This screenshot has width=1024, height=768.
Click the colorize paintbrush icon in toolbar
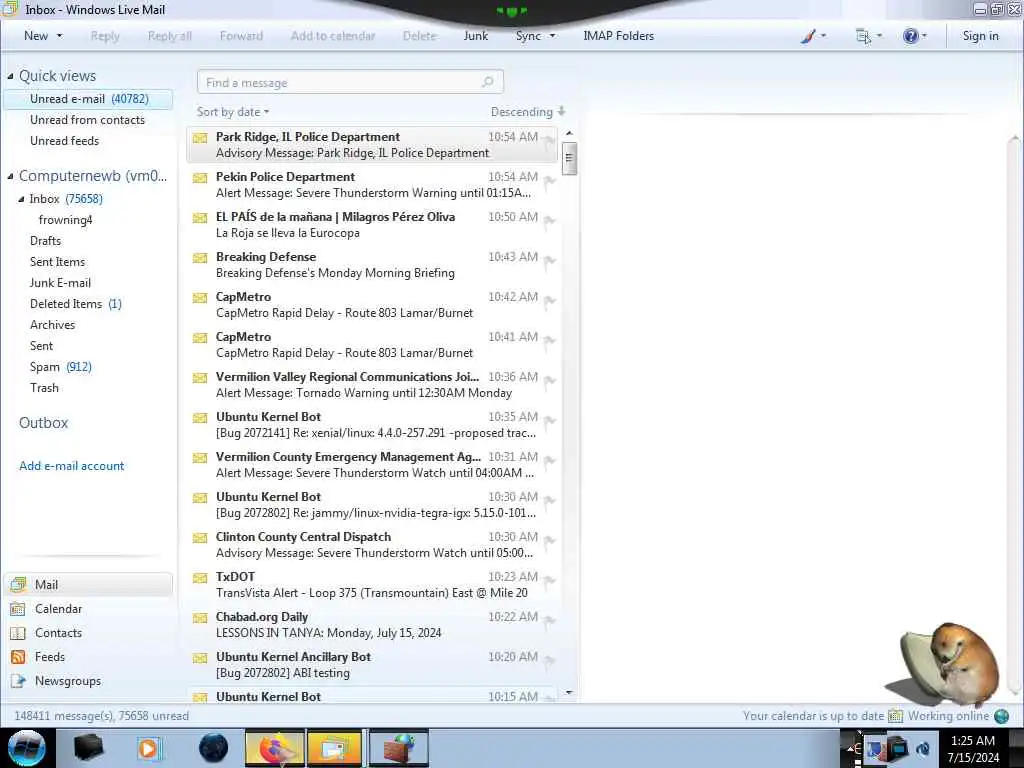[x=808, y=37]
